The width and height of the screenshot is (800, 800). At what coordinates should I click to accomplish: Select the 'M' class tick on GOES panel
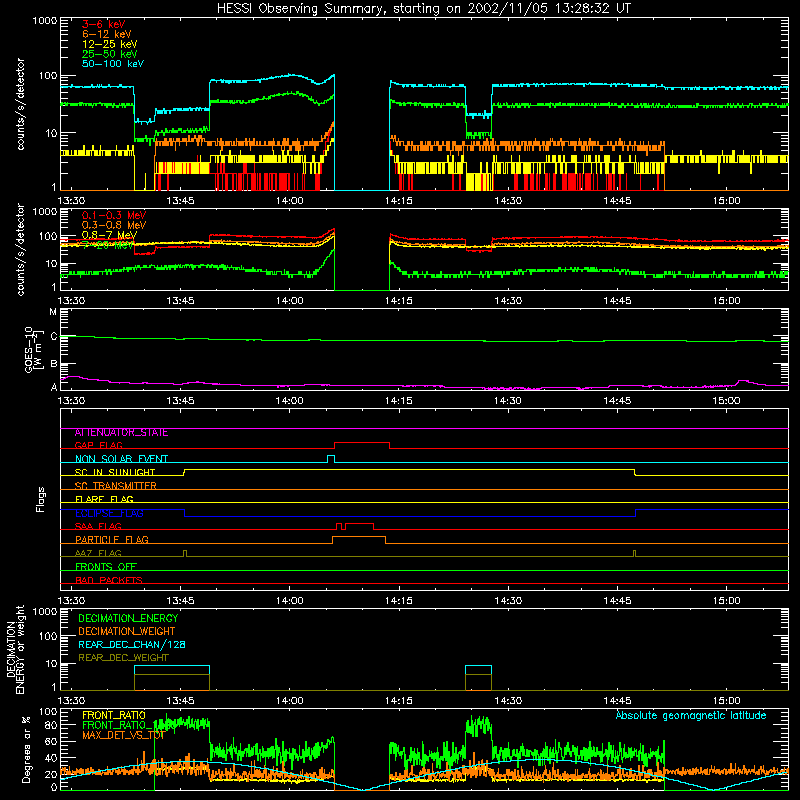53,312
